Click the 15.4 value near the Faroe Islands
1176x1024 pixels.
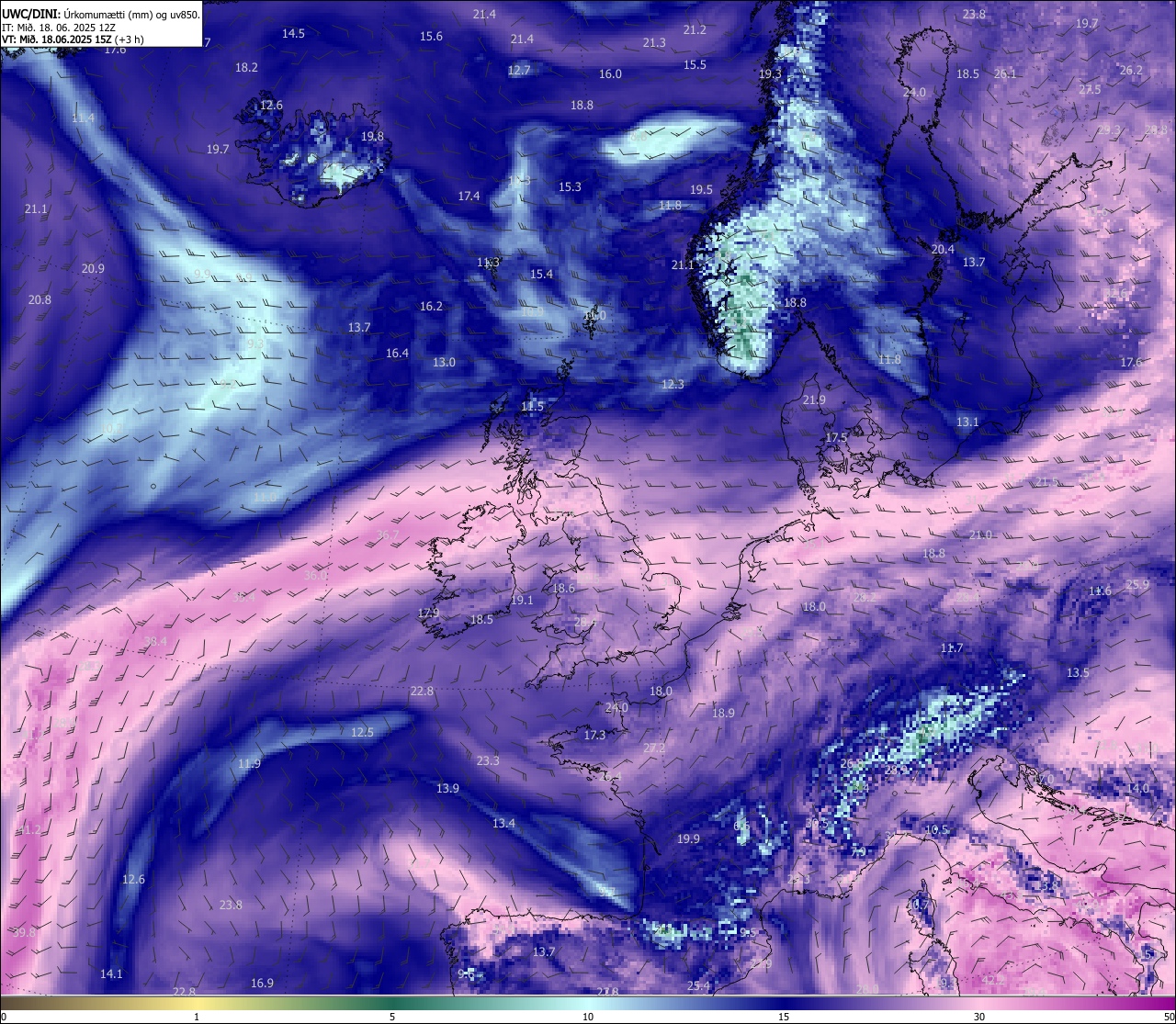[541, 275]
